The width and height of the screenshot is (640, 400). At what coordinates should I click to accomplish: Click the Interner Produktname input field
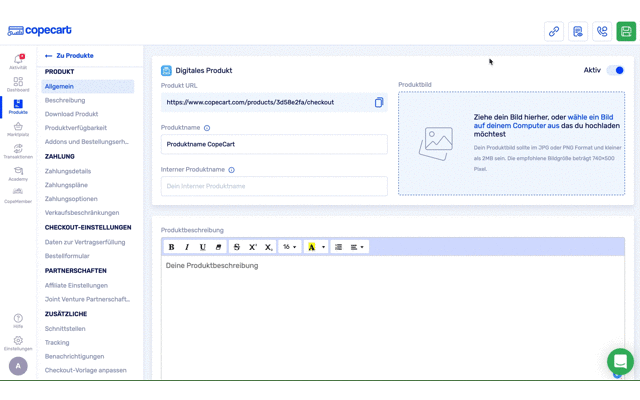(274, 186)
